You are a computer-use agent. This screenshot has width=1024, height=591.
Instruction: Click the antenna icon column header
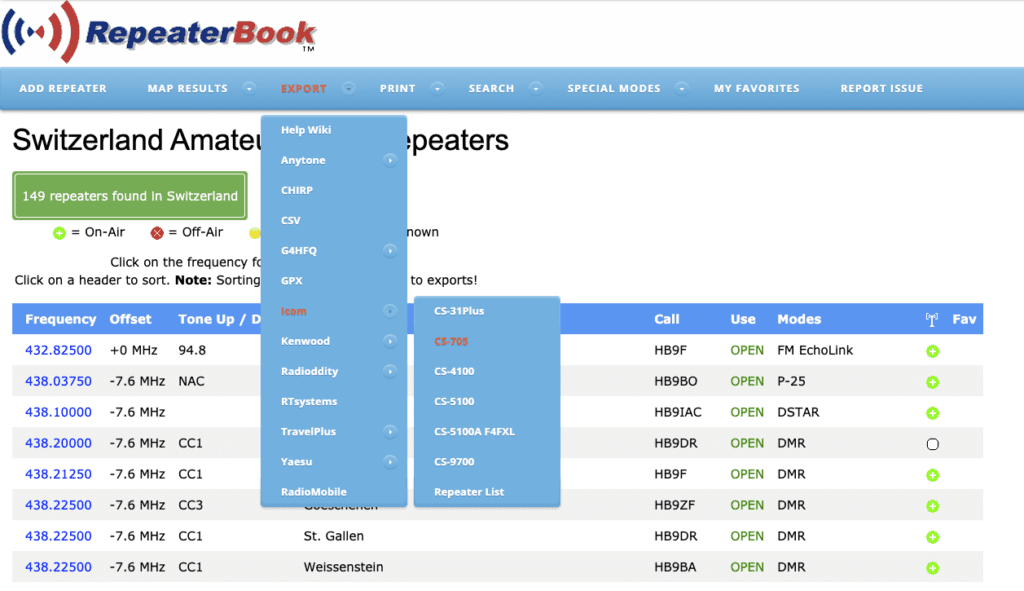click(932, 320)
